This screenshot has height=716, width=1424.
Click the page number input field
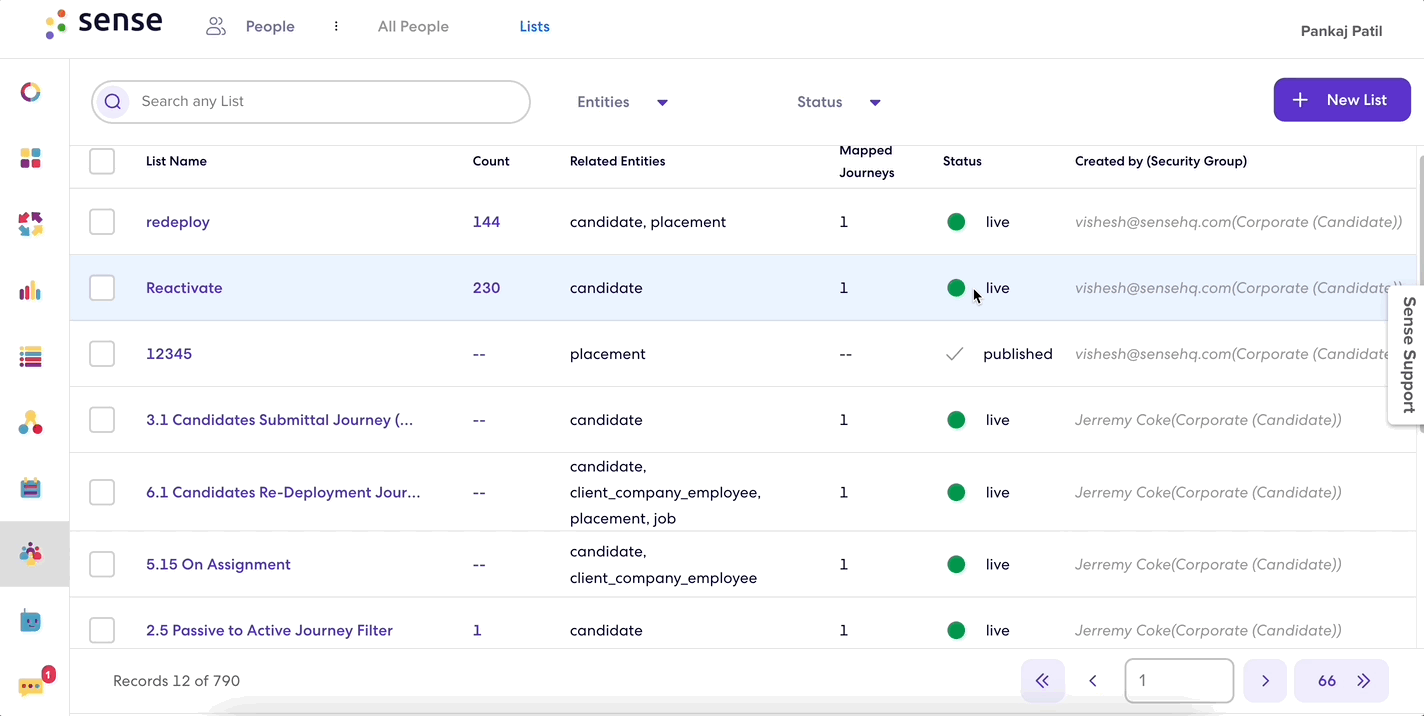coord(1179,681)
